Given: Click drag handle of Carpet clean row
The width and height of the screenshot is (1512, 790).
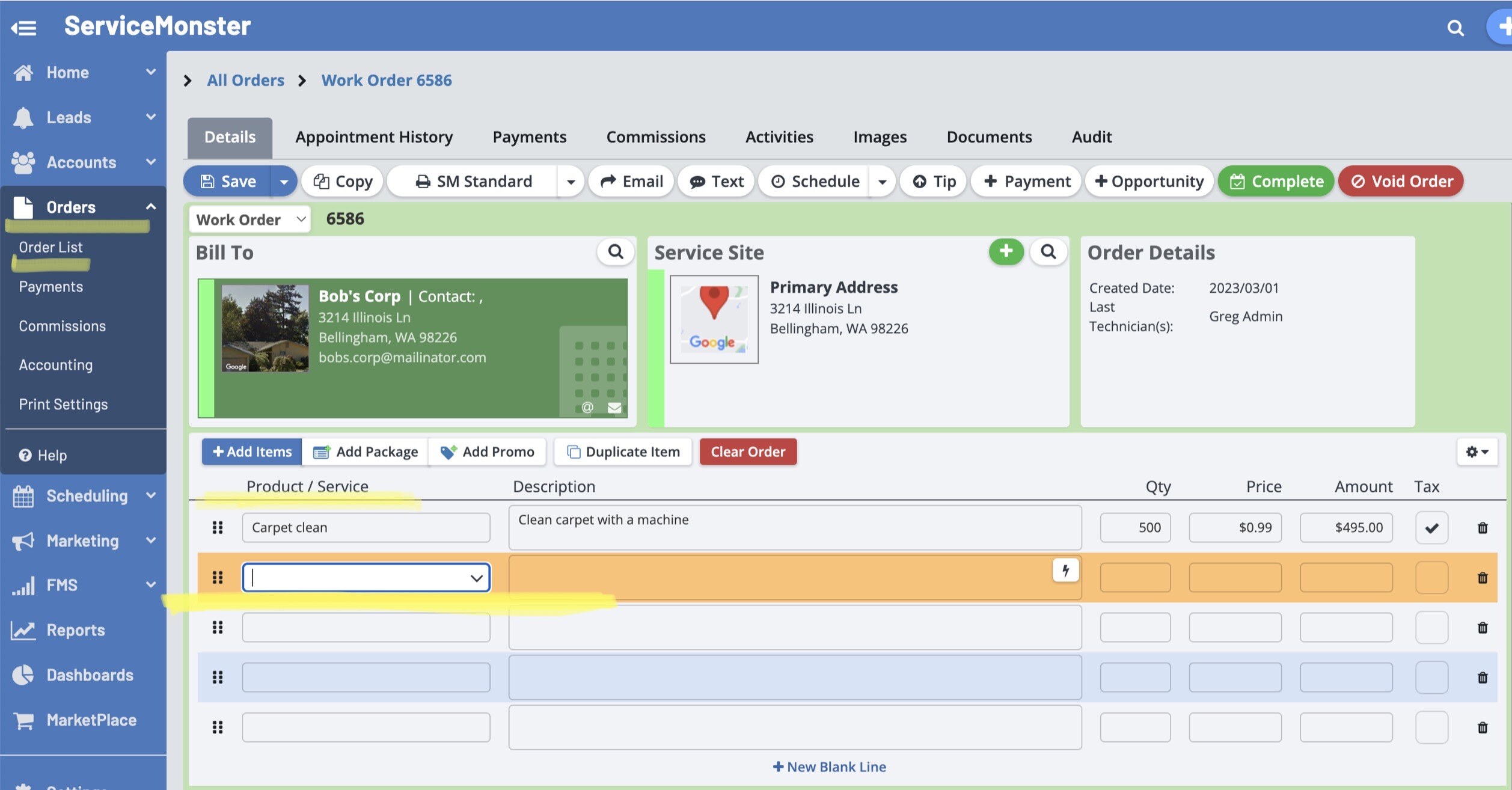Looking at the screenshot, I should (218, 527).
